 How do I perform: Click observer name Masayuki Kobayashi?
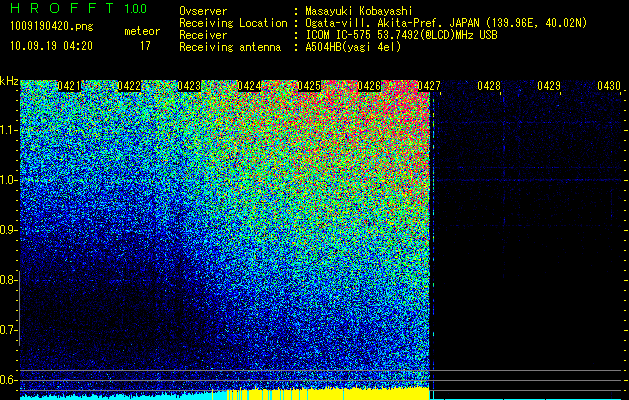[x=359, y=11]
